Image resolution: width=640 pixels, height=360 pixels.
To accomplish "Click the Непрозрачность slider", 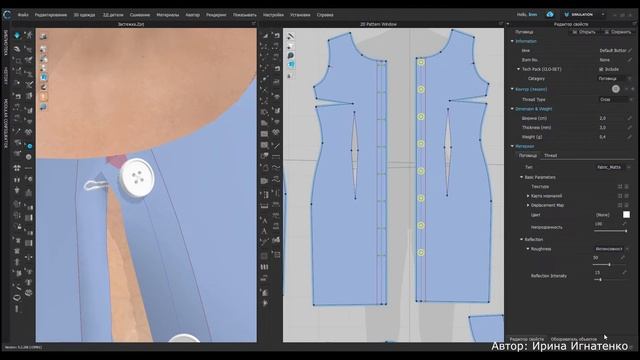I will 610,231.
